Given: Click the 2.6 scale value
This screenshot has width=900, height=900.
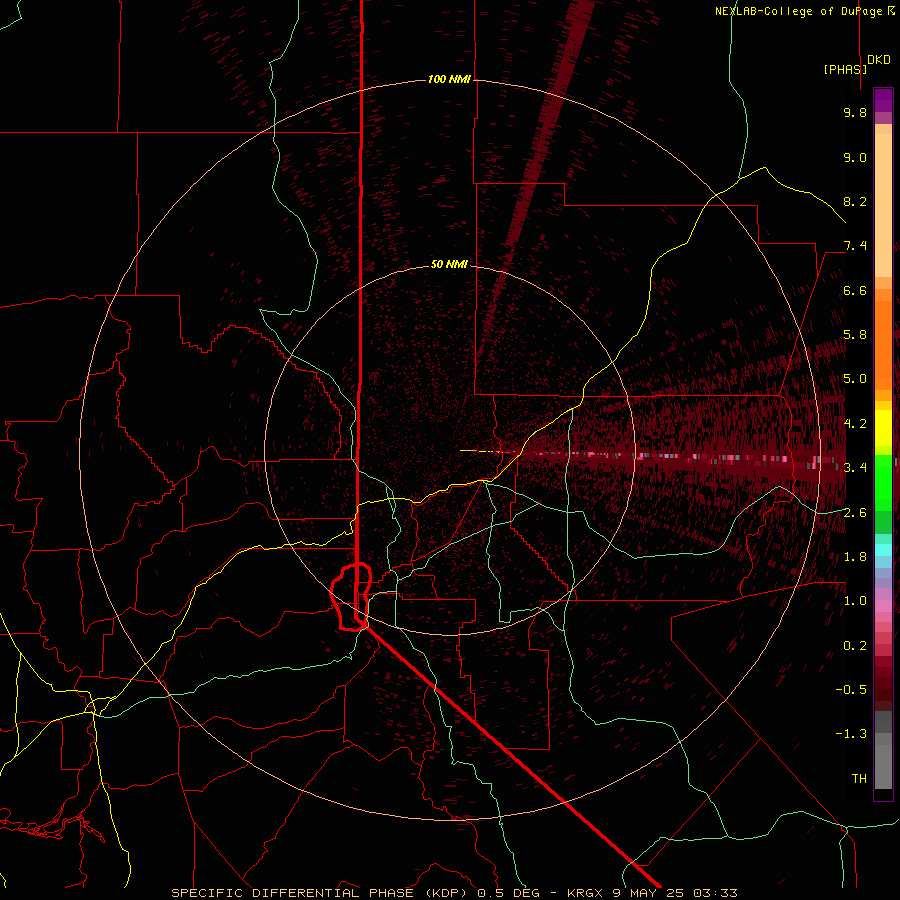Looking at the screenshot, I should [x=855, y=512].
